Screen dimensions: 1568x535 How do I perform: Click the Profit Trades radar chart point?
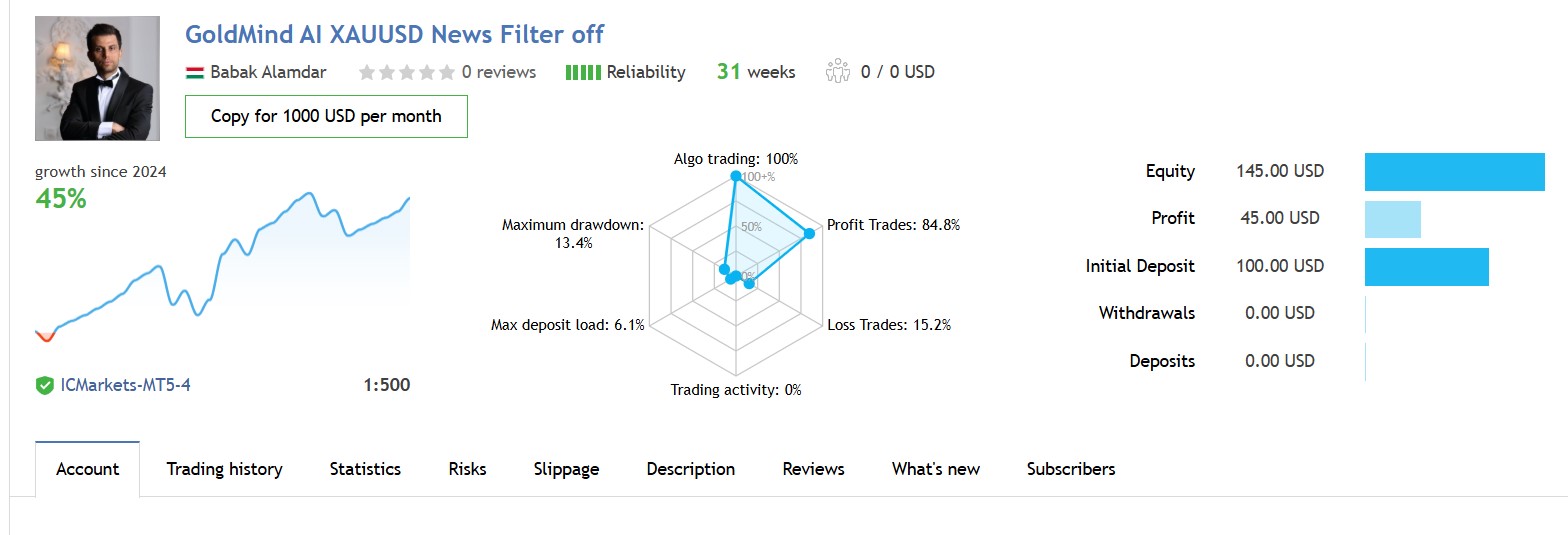[809, 233]
